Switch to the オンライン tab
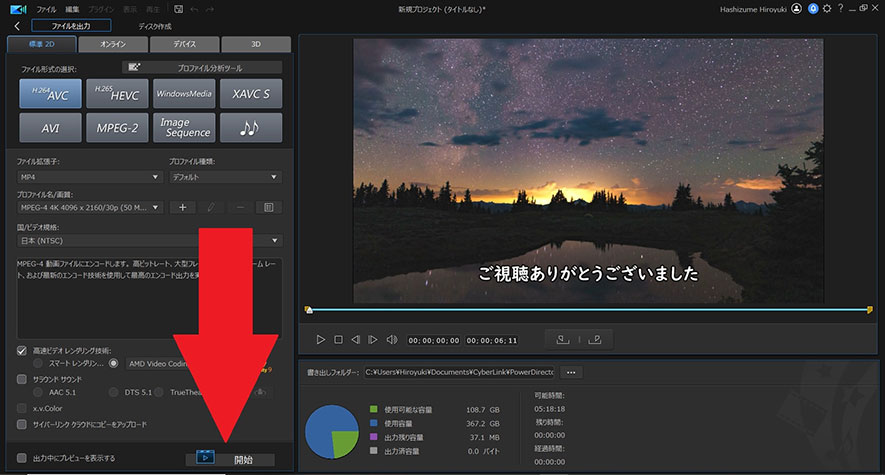The image size is (885, 475). coord(113,45)
